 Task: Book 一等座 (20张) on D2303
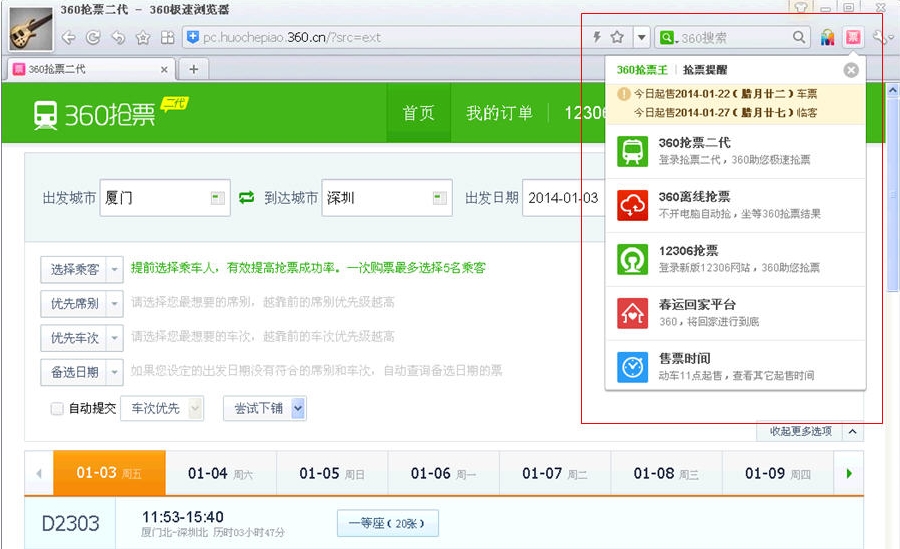pyautogui.click(x=388, y=523)
